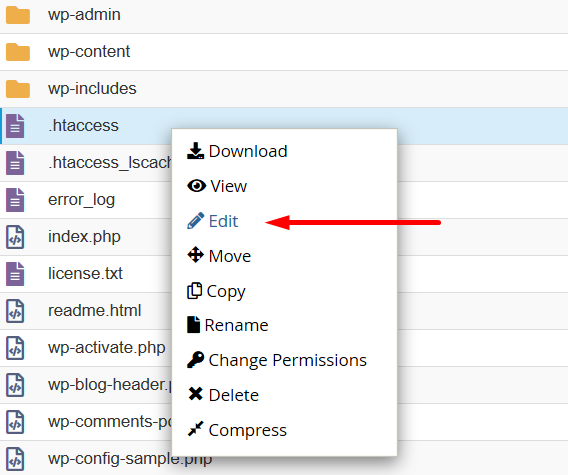The image size is (568, 475).
Task: Choose Rename from the context menu
Action: click(236, 325)
